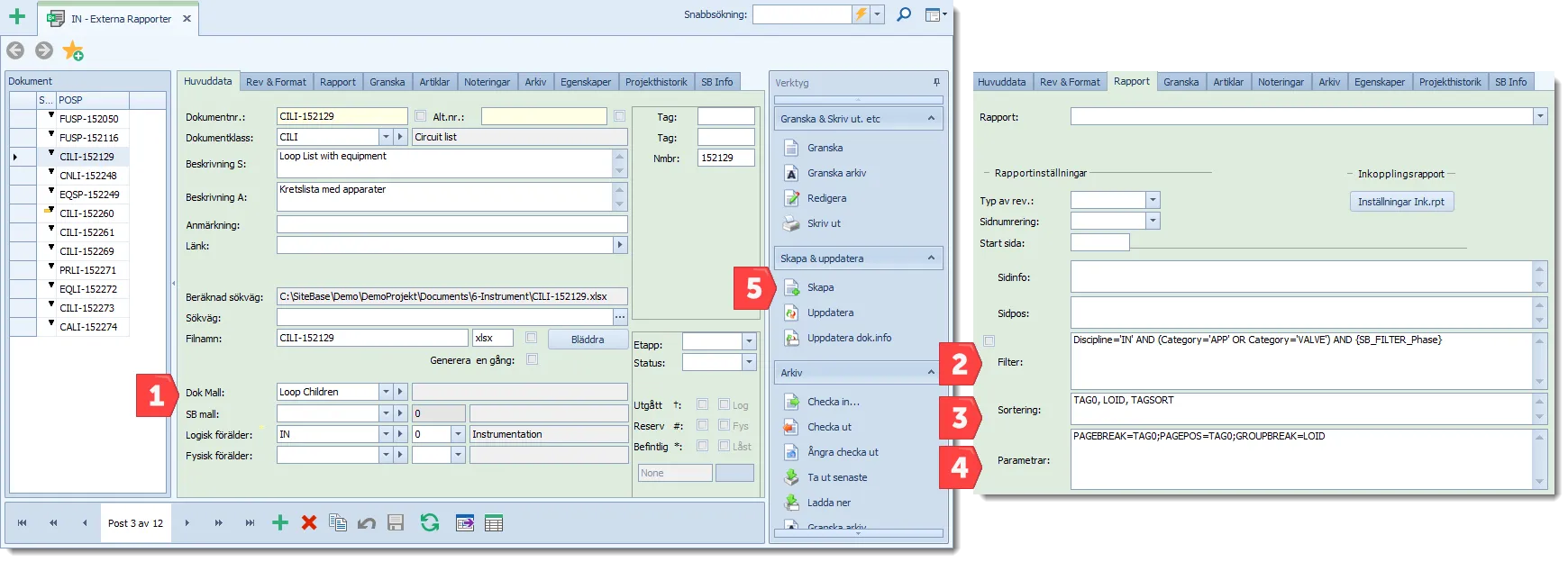The width and height of the screenshot is (1568, 562).
Task: Click Uppdatera dok.info tool
Action: (x=849, y=338)
